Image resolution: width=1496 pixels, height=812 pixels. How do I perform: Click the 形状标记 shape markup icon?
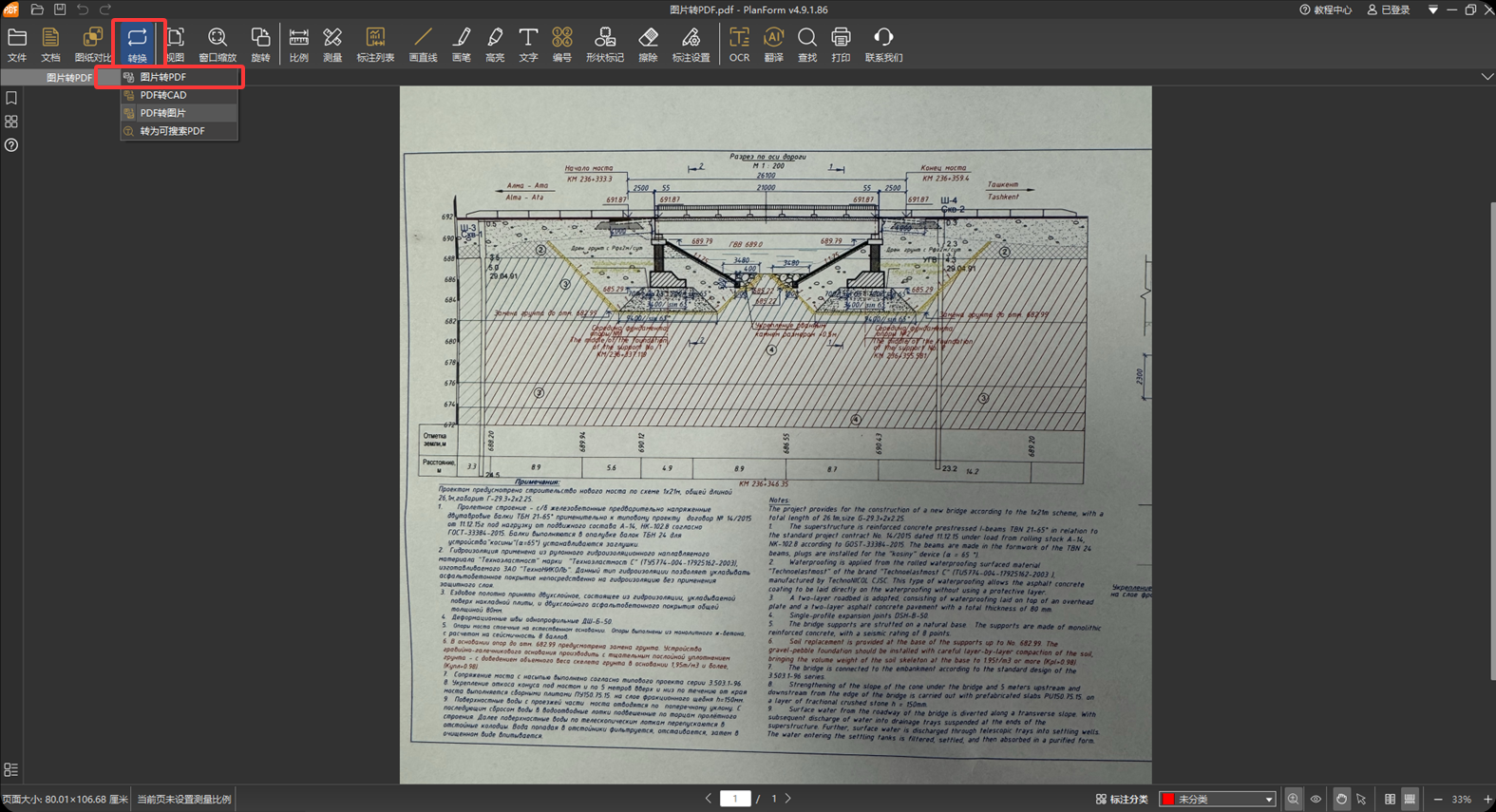(x=604, y=44)
